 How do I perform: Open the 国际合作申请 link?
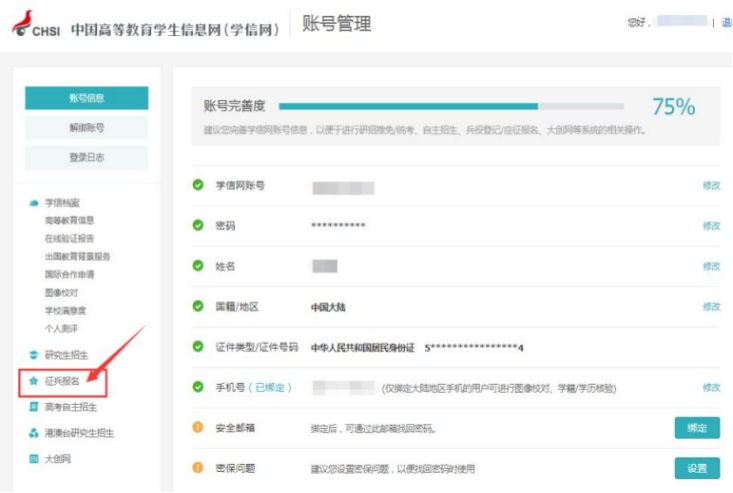pos(69,274)
